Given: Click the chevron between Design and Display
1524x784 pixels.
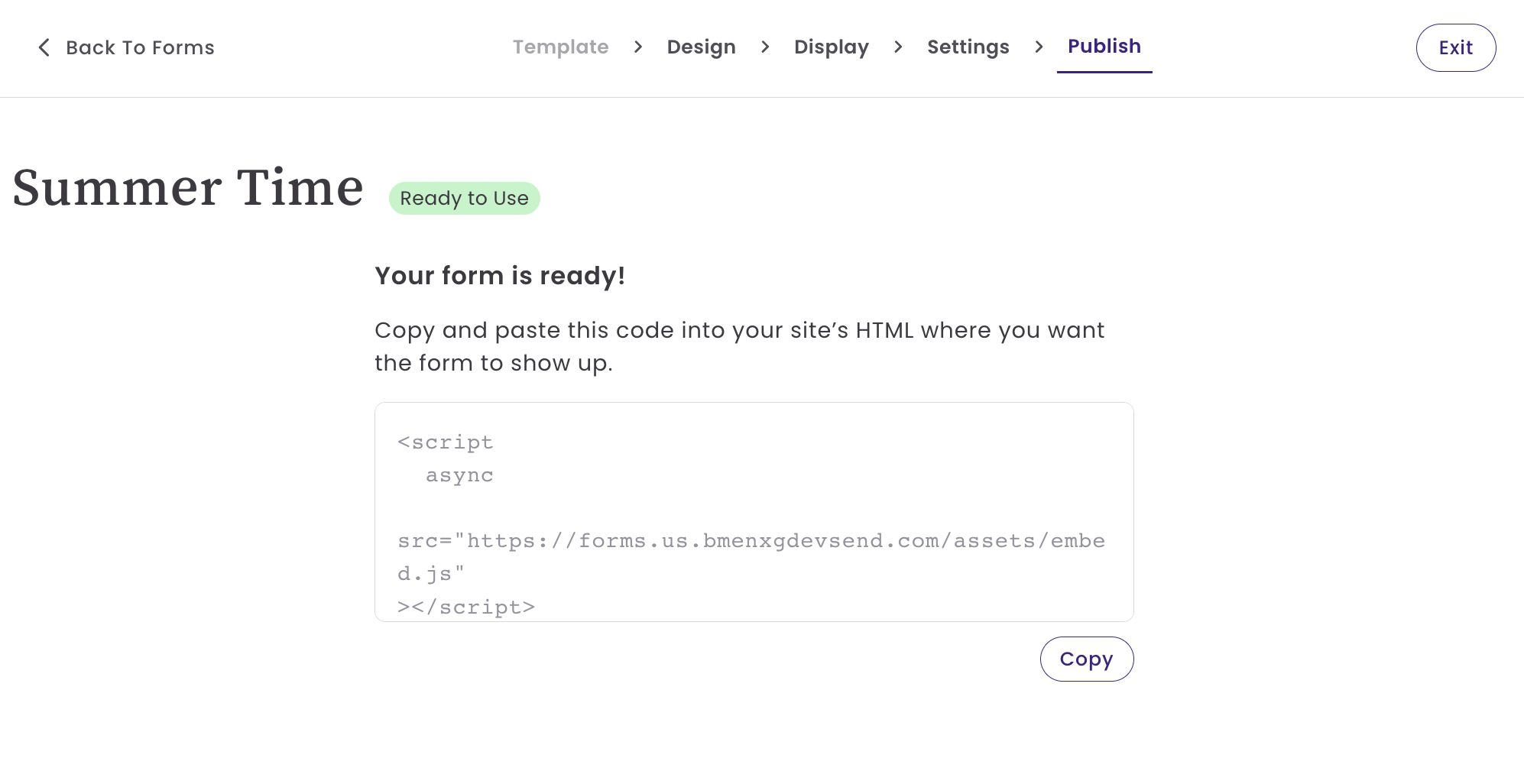Looking at the screenshot, I should [x=765, y=47].
